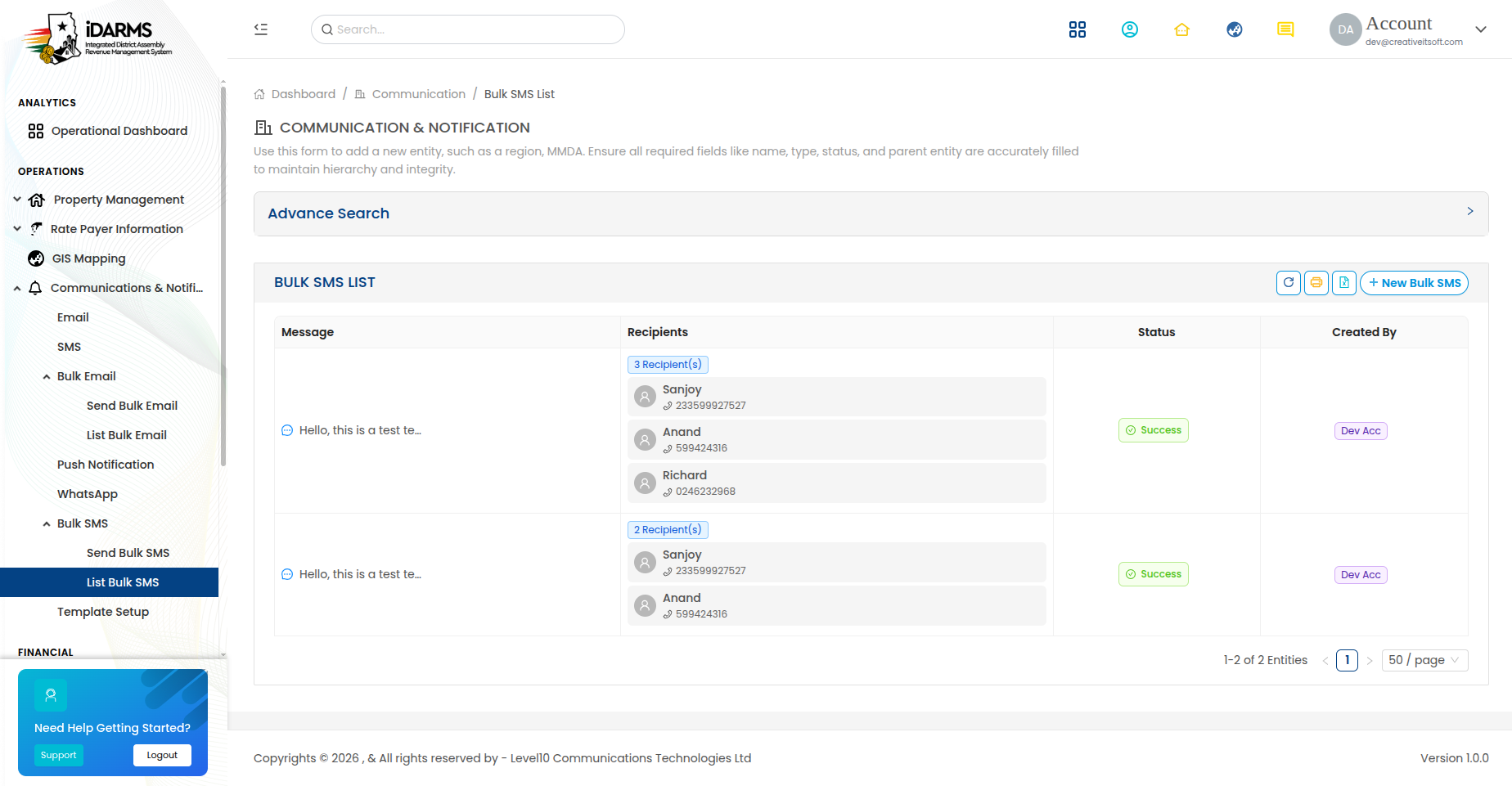Click the Logout button
Screen dimensions: 1512x786
(x=162, y=755)
